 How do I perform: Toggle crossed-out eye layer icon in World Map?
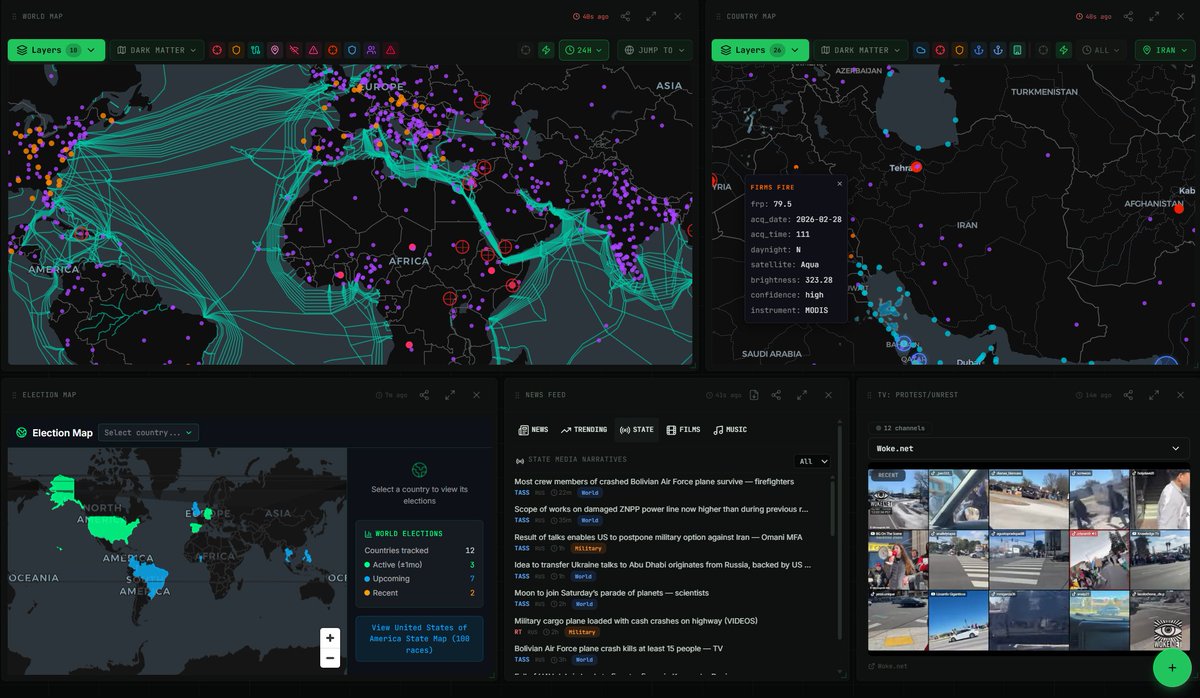pyautogui.click(x=294, y=50)
